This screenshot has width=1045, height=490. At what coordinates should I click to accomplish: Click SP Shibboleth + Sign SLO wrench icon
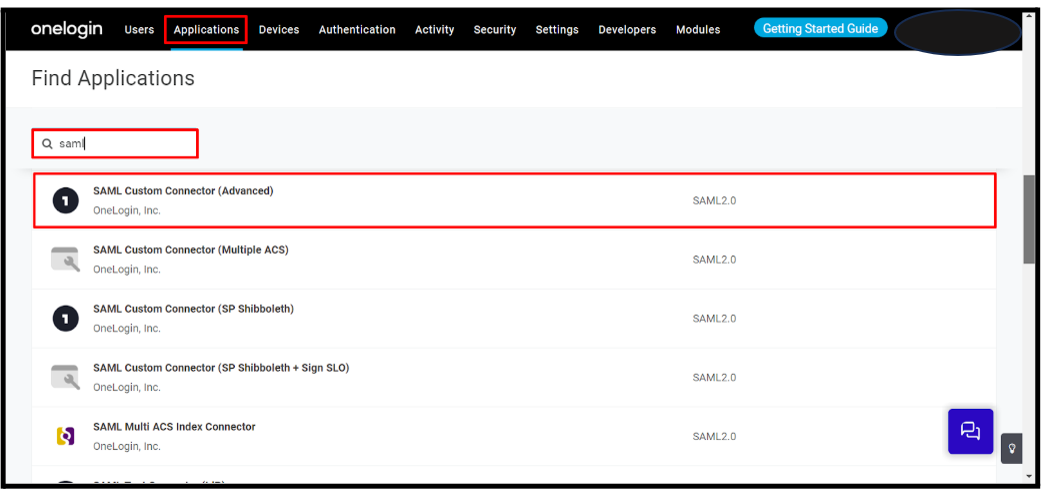(65, 377)
